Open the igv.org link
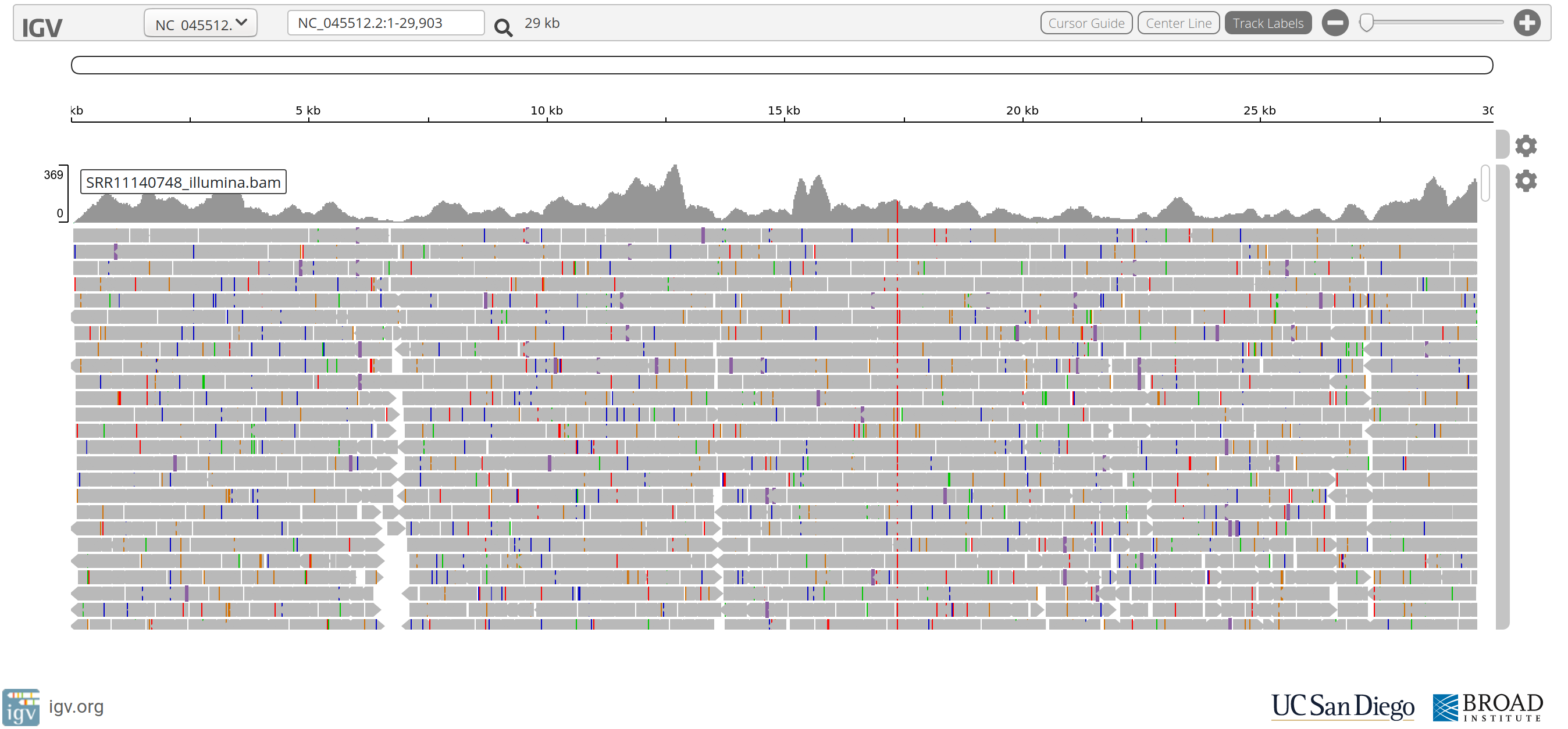The image size is (1568, 729). coord(76,706)
